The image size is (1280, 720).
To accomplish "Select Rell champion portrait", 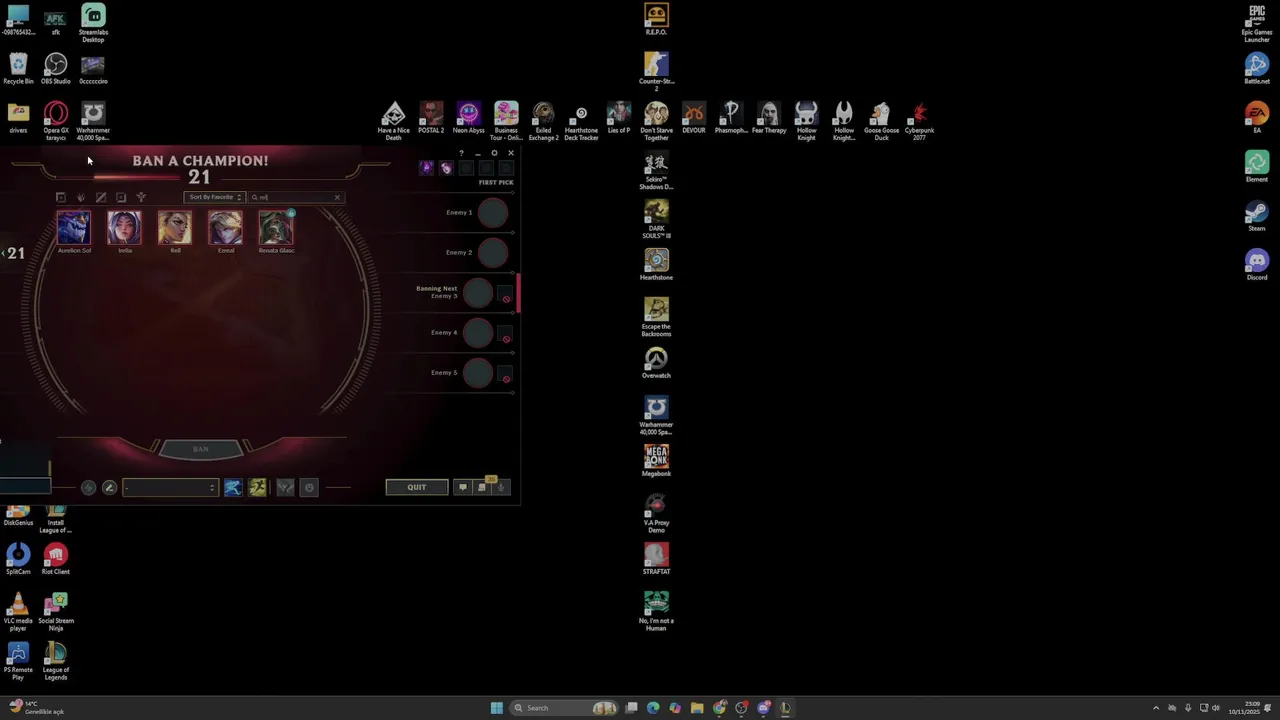I will (x=175, y=228).
